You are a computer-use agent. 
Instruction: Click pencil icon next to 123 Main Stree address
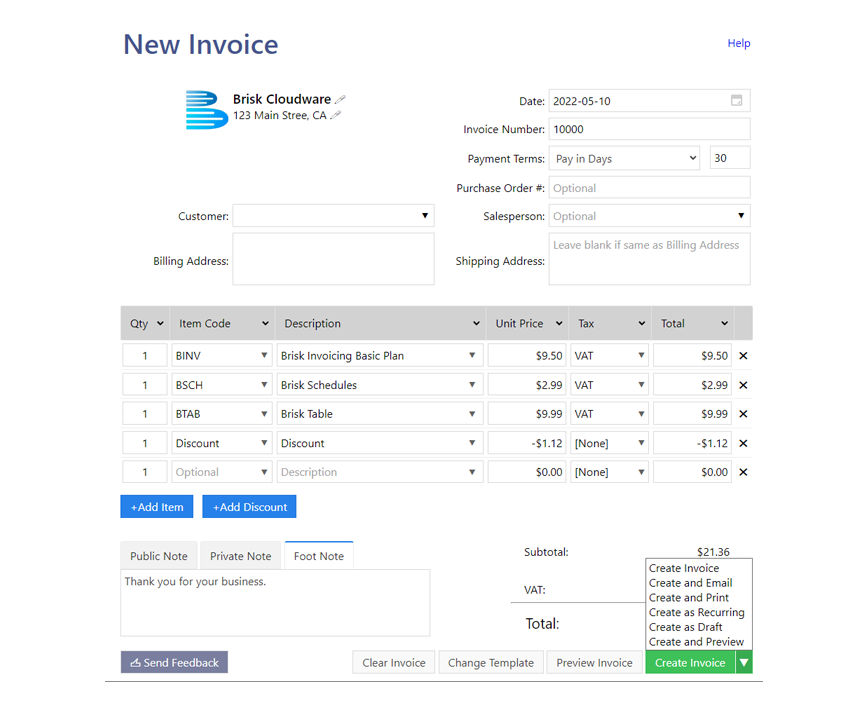point(336,115)
